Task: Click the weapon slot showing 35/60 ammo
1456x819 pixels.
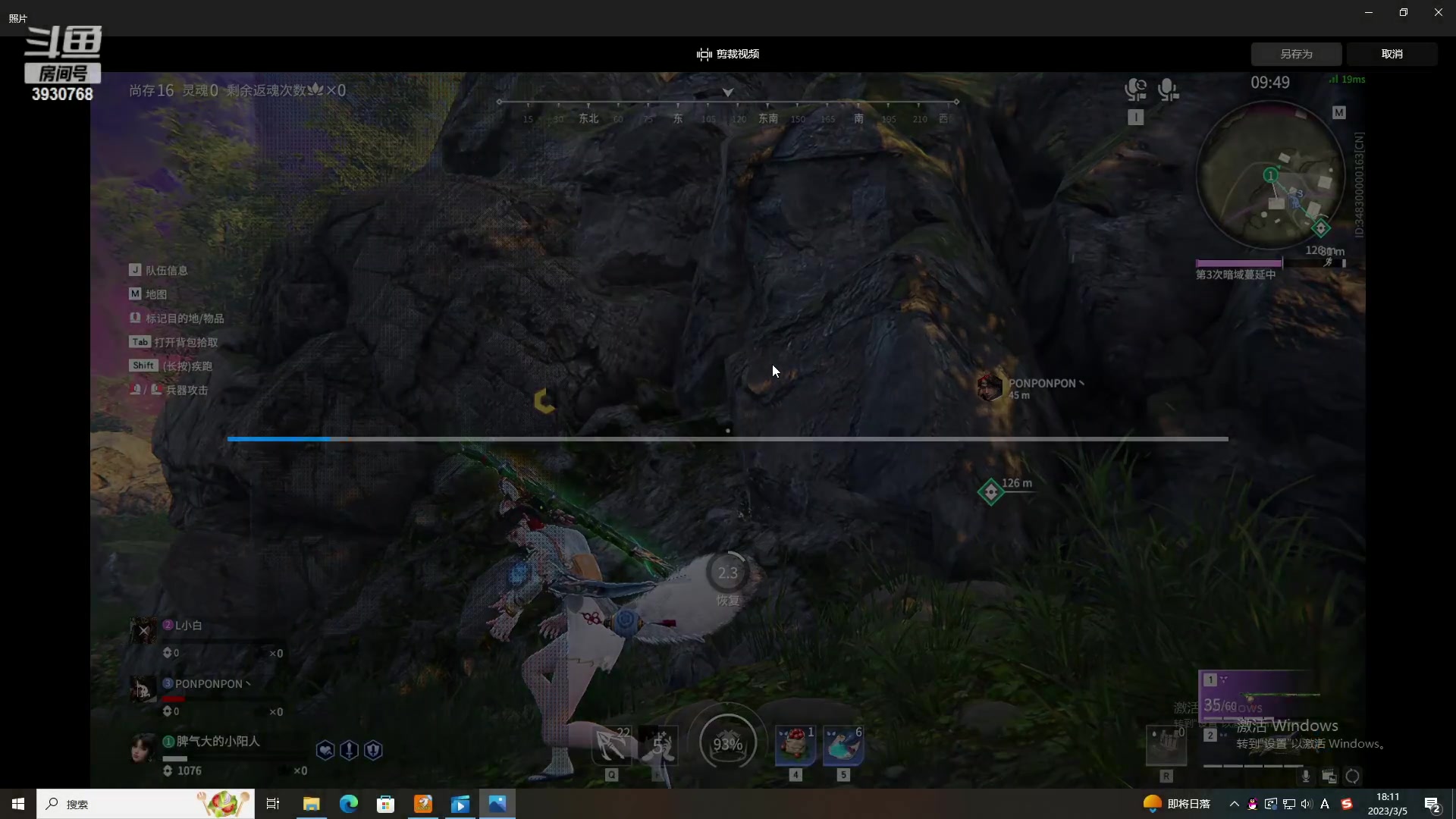Action: [x=1259, y=695]
